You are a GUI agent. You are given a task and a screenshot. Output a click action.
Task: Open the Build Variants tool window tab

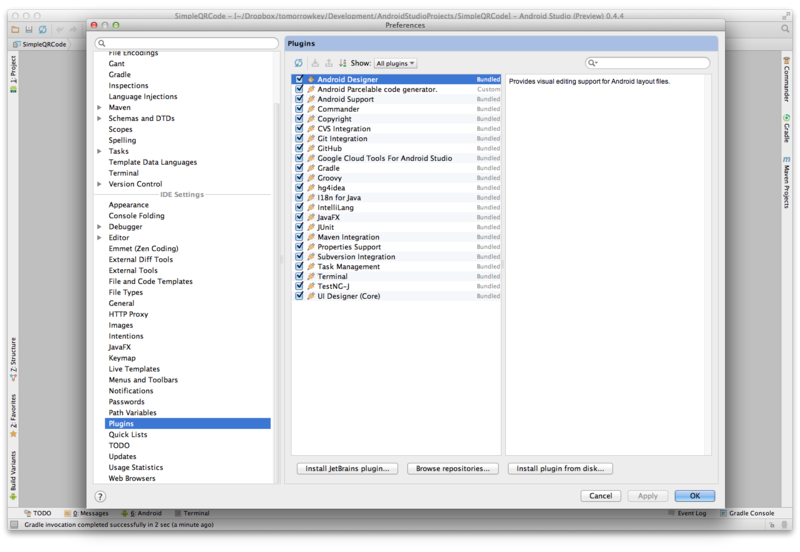(13, 475)
